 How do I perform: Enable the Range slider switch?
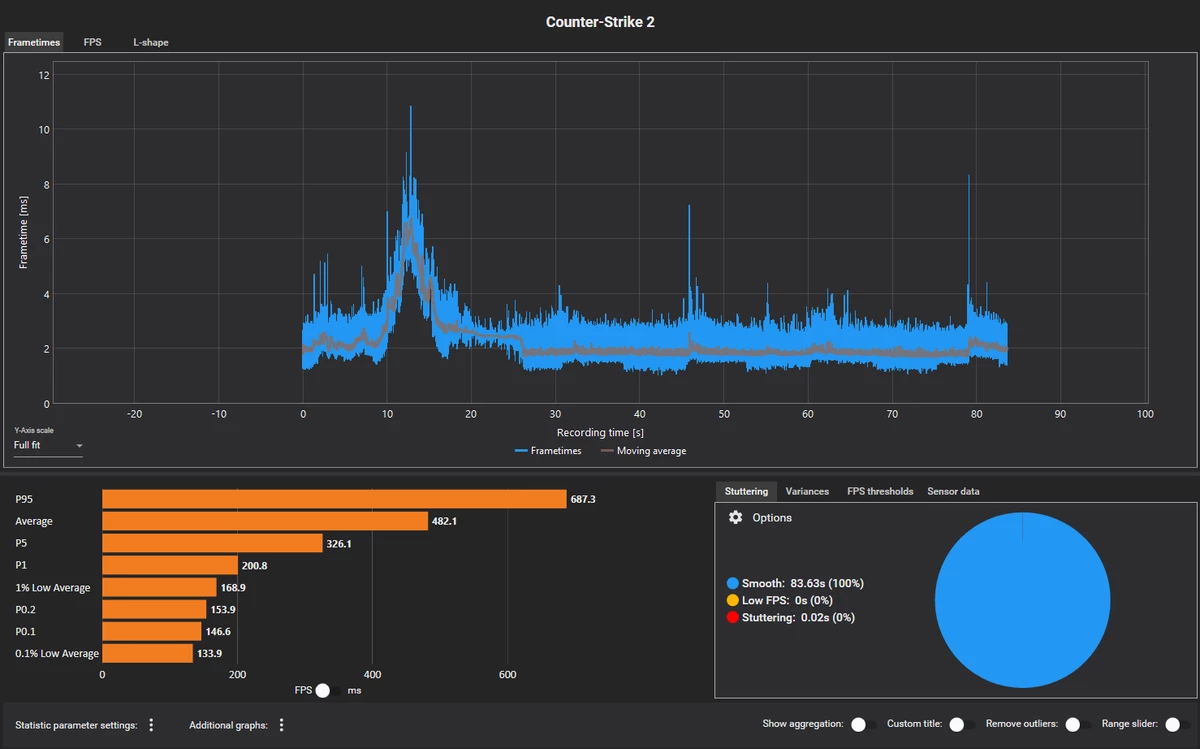point(1178,724)
